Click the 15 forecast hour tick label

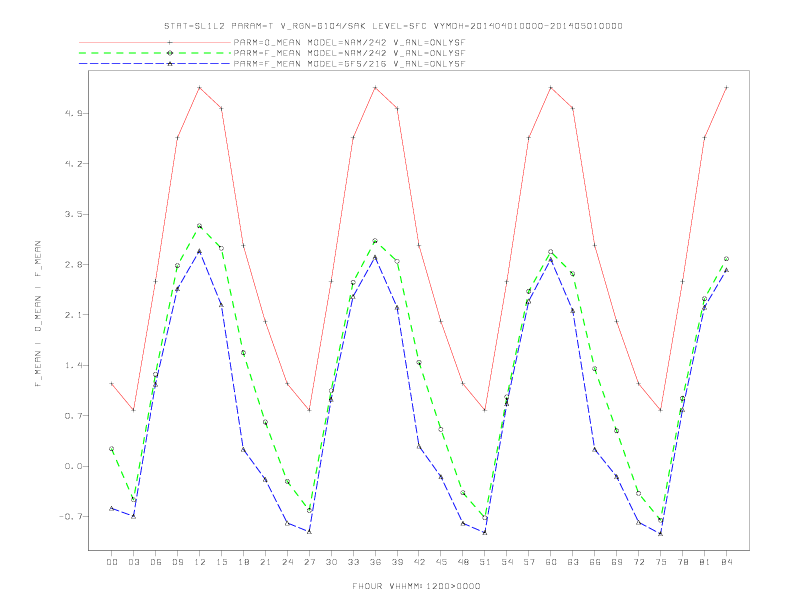[x=221, y=562]
